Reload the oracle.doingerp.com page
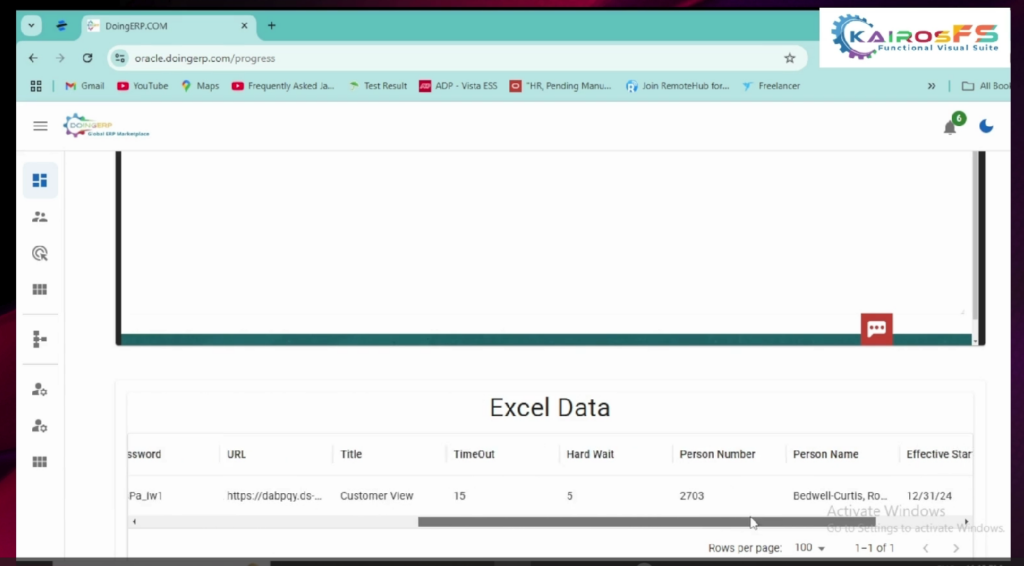Screen dimensions: 1024x566 [x=87, y=58]
